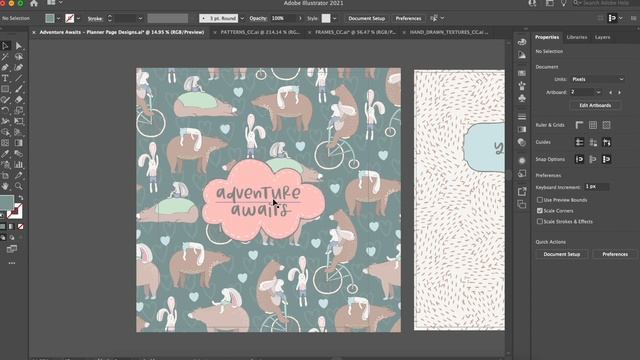Switch to the Layers tab
The image size is (640, 360).
pos(602,37)
